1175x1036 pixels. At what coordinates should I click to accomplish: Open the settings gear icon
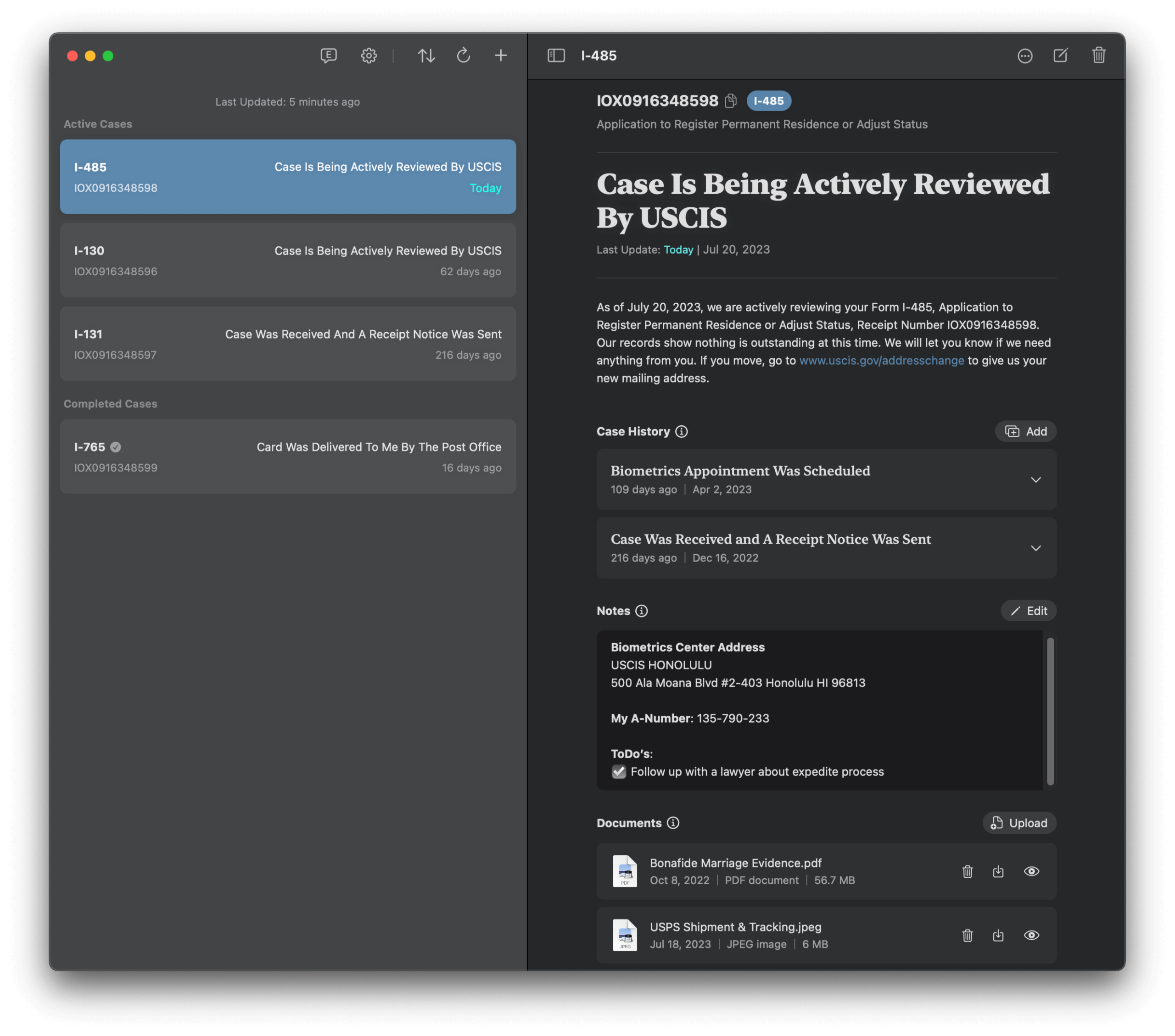pyautogui.click(x=369, y=56)
